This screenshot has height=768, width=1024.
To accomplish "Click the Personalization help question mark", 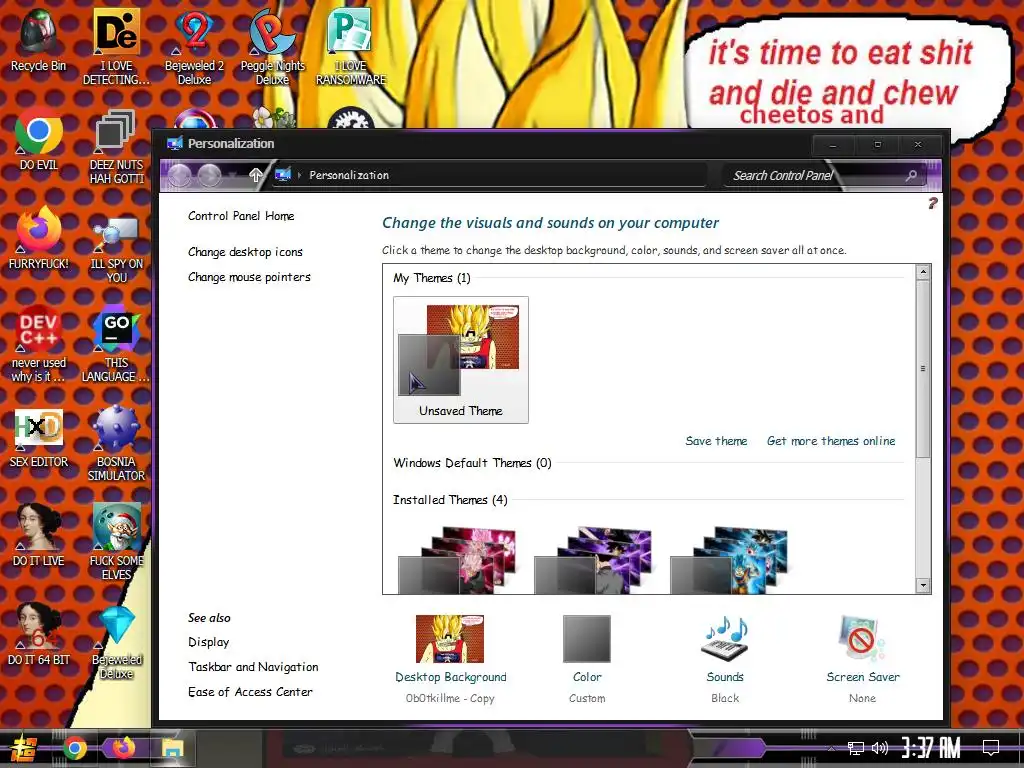I will click(933, 203).
